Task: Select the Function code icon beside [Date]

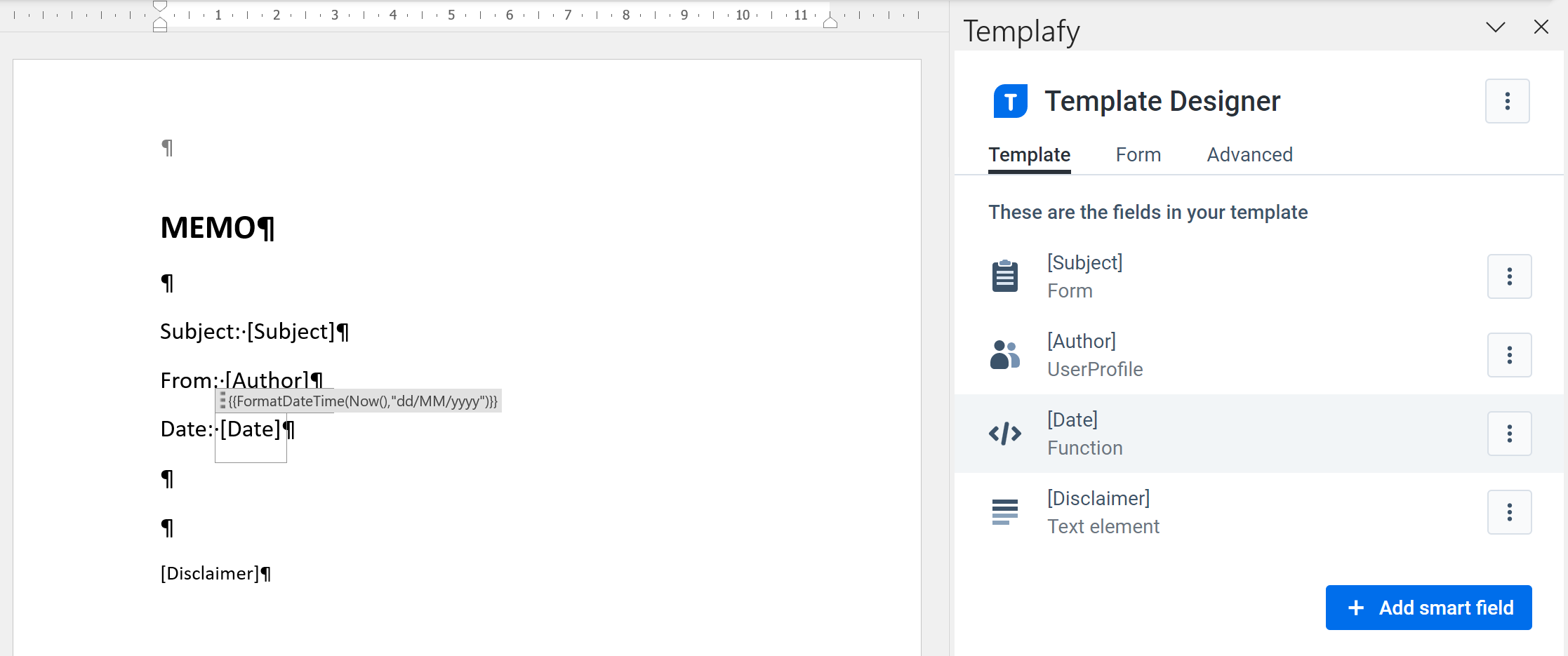Action: pyautogui.click(x=1004, y=433)
